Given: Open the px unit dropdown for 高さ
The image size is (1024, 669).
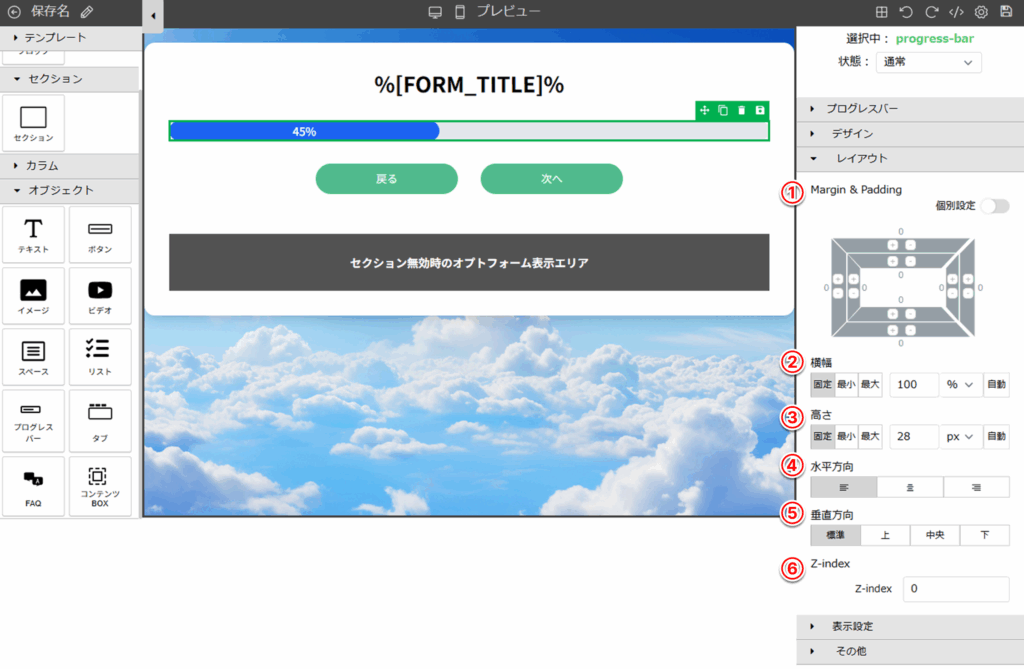Looking at the screenshot, I should (960, 437).
